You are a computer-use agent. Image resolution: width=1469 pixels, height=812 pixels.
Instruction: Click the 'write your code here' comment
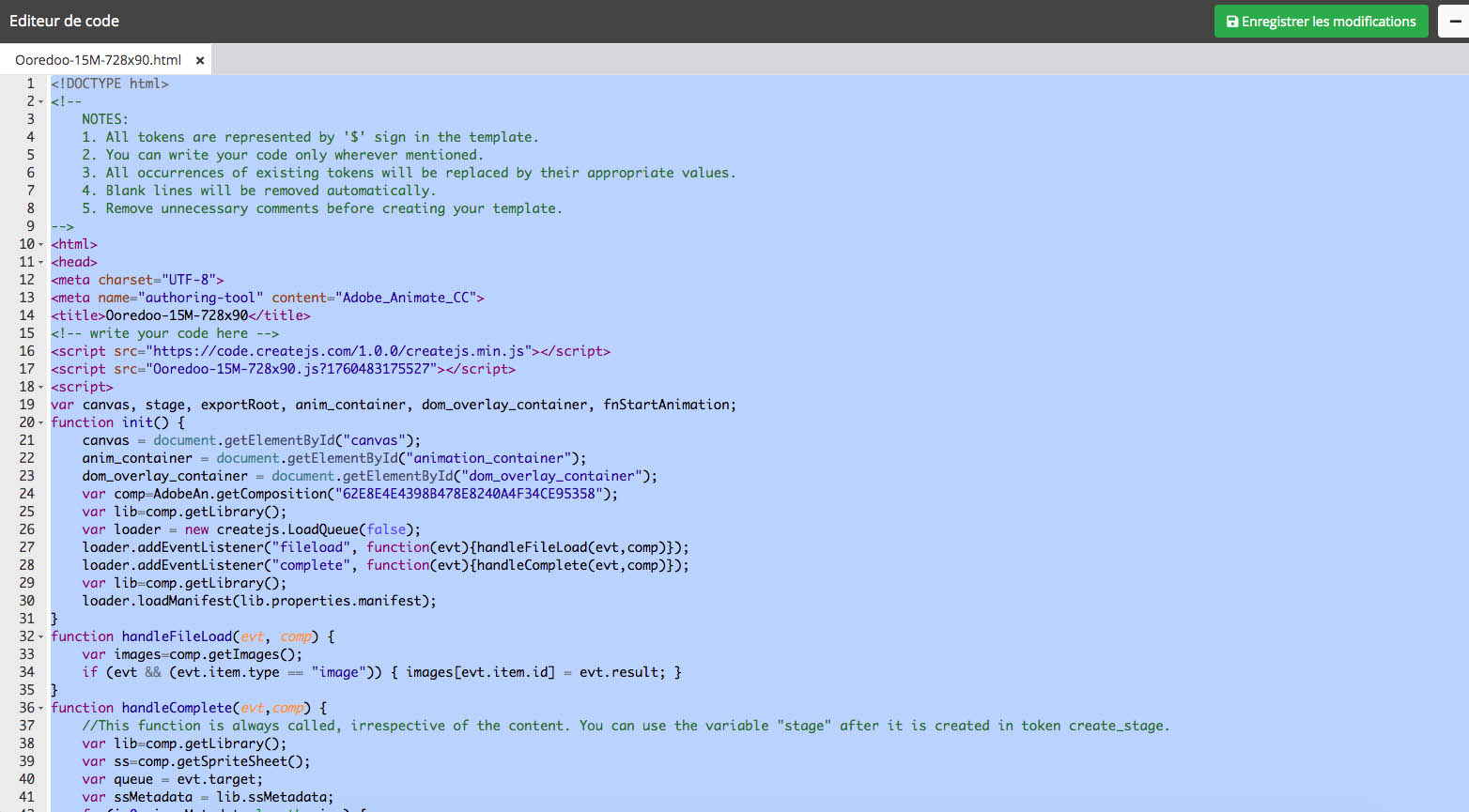[x=165, y=333]
